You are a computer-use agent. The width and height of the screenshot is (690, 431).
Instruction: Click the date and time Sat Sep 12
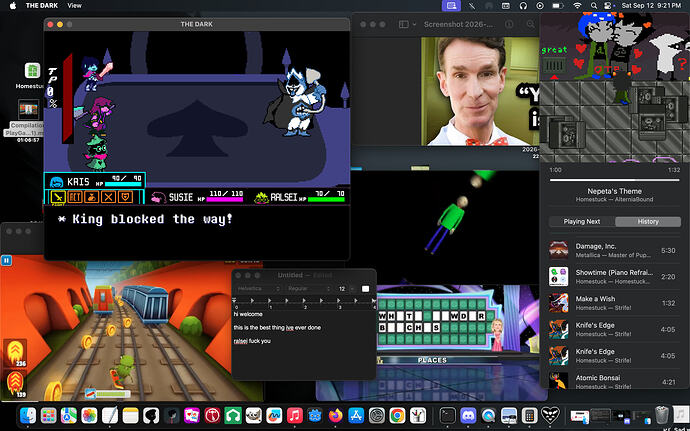[x=651, y=6]
